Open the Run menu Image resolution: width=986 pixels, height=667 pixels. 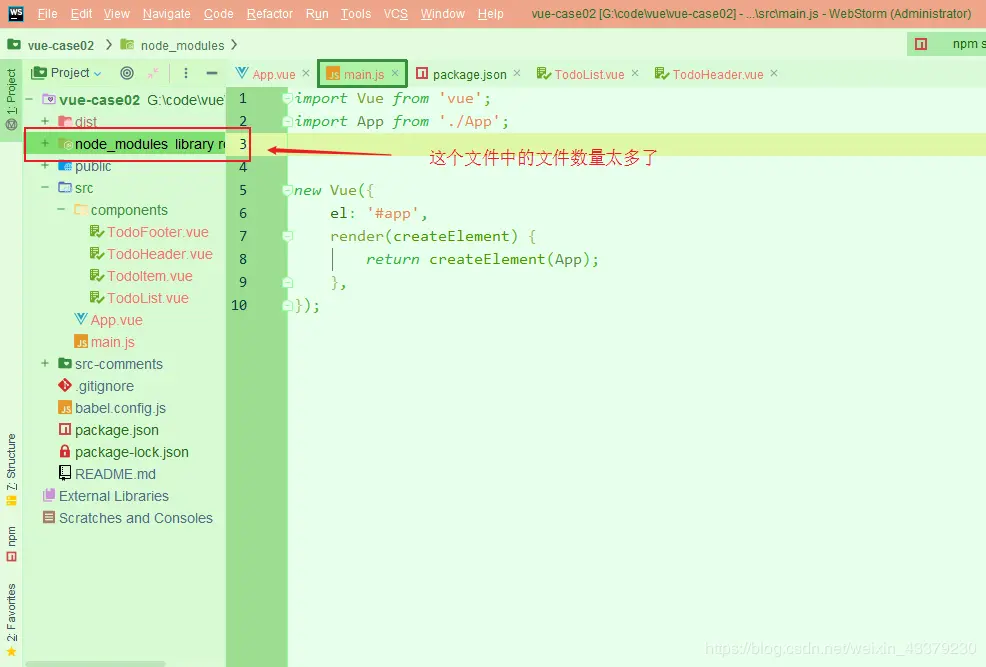(x=317, y=13)
